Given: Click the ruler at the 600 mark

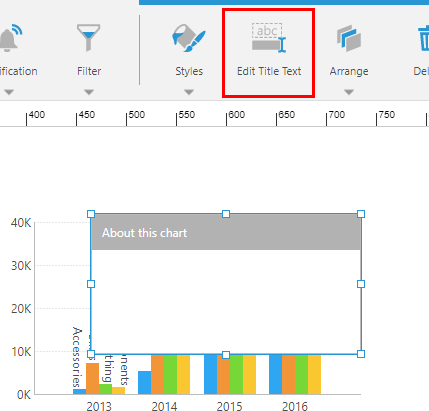Looking at the screenshot, I should click(227, 117).
